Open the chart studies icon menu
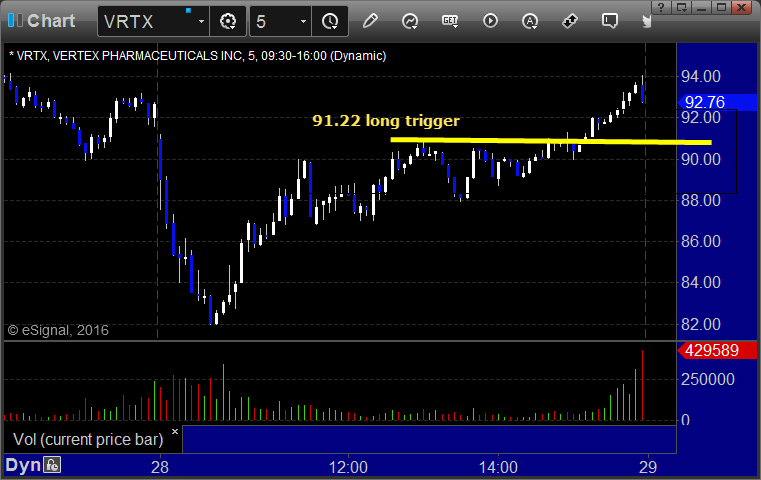The width and height of the screenshot is (761, 480). 410,21
